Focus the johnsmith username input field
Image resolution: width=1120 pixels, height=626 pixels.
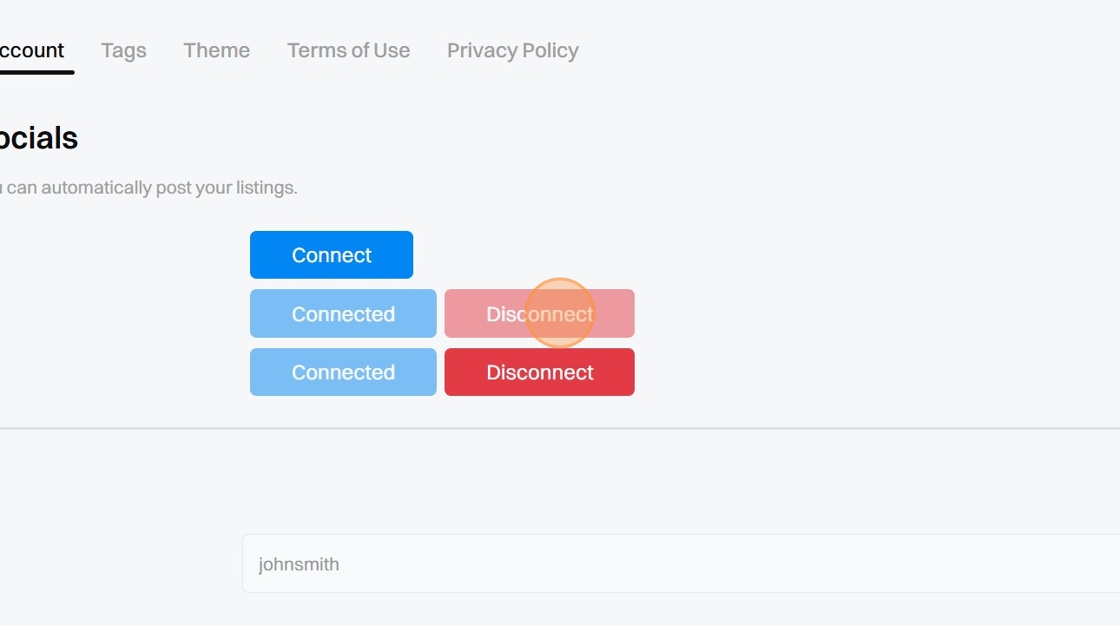[680, 564]
